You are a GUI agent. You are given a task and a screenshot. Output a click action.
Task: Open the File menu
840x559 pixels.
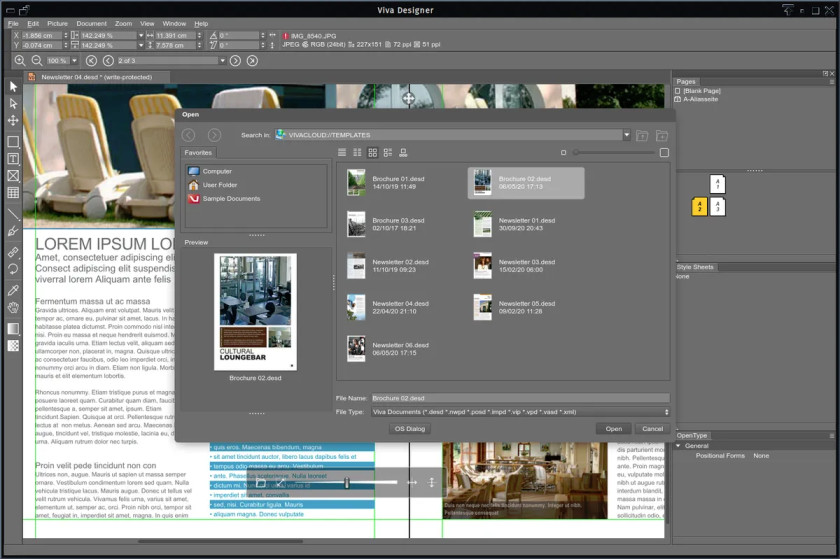tap(13, 24)
